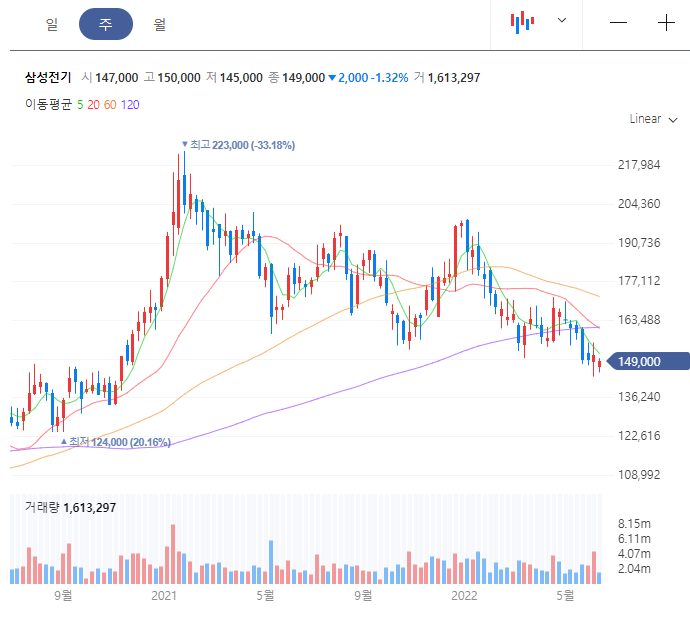Click the high price 고 150,000 value
690x619 pixels.
pos(172,78)
